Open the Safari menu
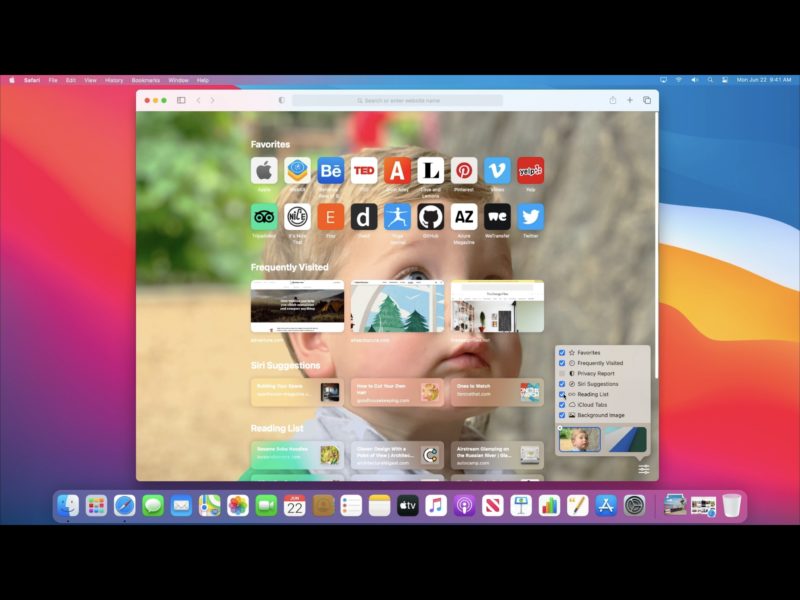 32,80
